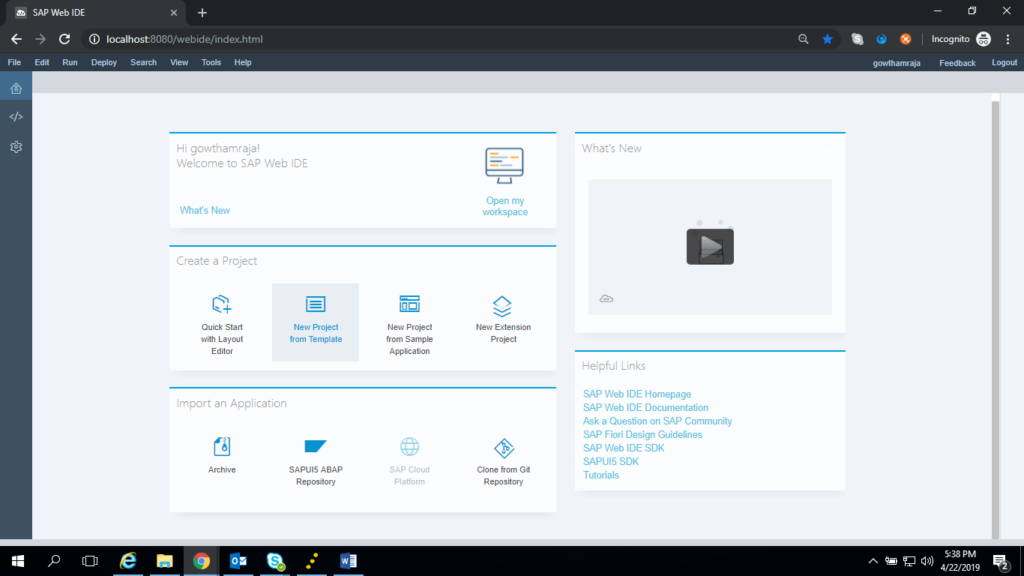This screenshot has width=1024, height=576.
Task: Open the Run menu
Action: coord(70,63)
